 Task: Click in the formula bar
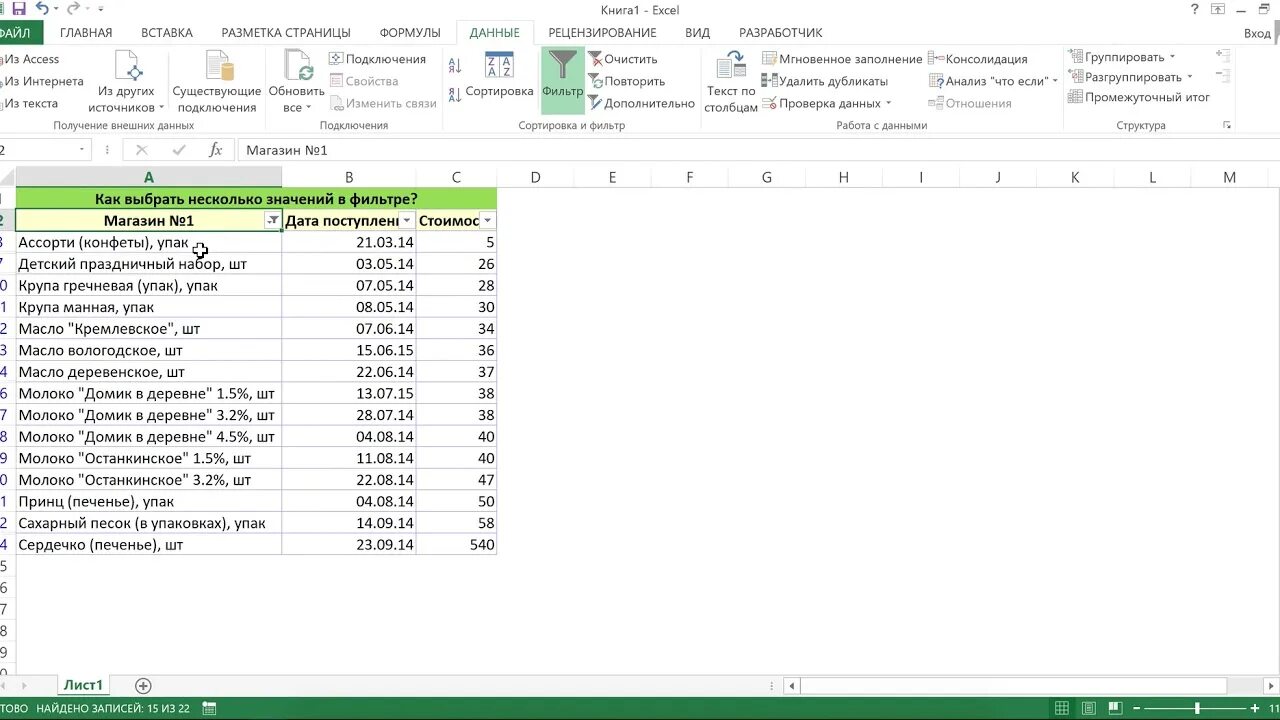[755, 150]
